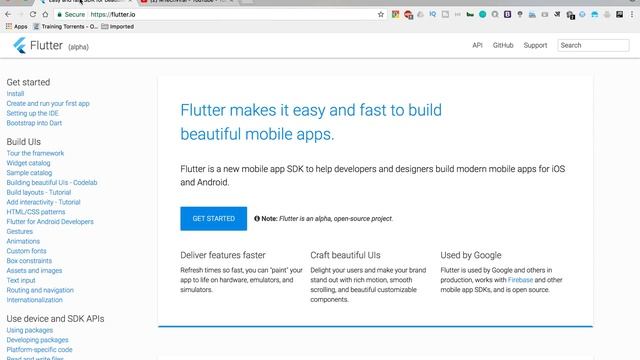Viewport: 640px width, 360px height.
Task: Open the Box constraints link
Action: (x=29, y=261)
